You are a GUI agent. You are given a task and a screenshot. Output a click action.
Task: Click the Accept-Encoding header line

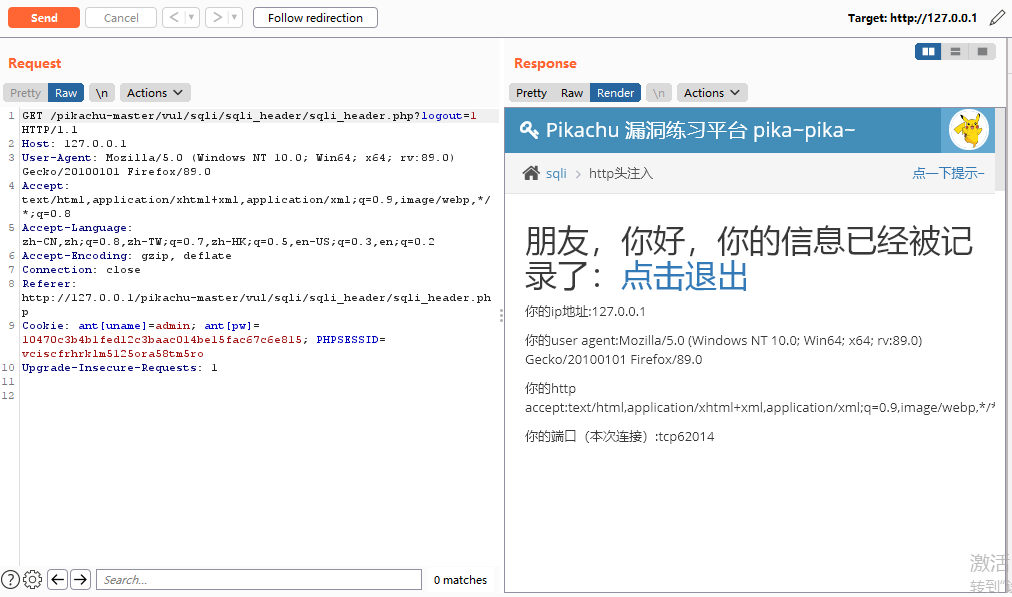click(126, 256)
